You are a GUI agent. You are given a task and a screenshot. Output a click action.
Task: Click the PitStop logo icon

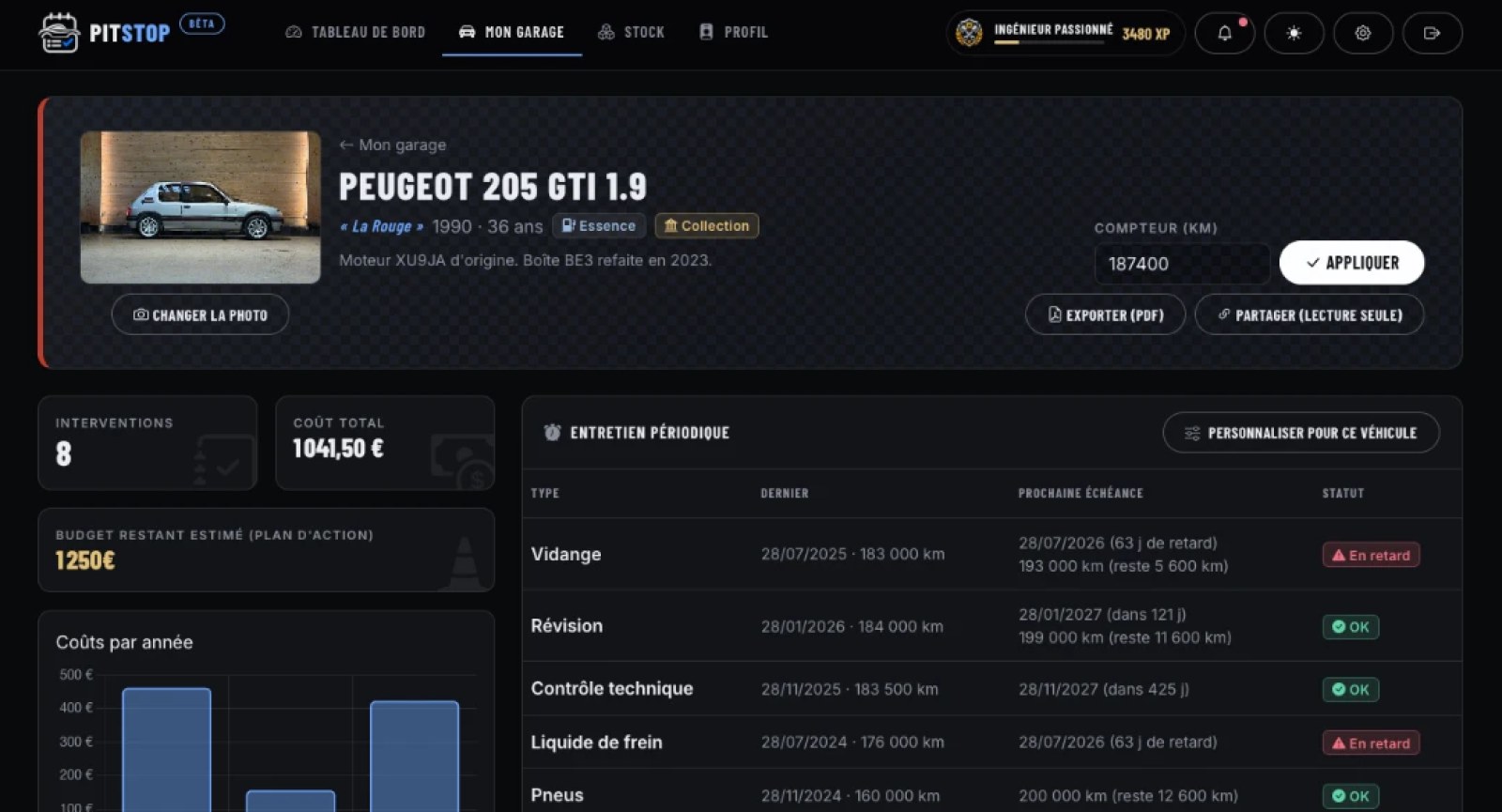(58, 33)
